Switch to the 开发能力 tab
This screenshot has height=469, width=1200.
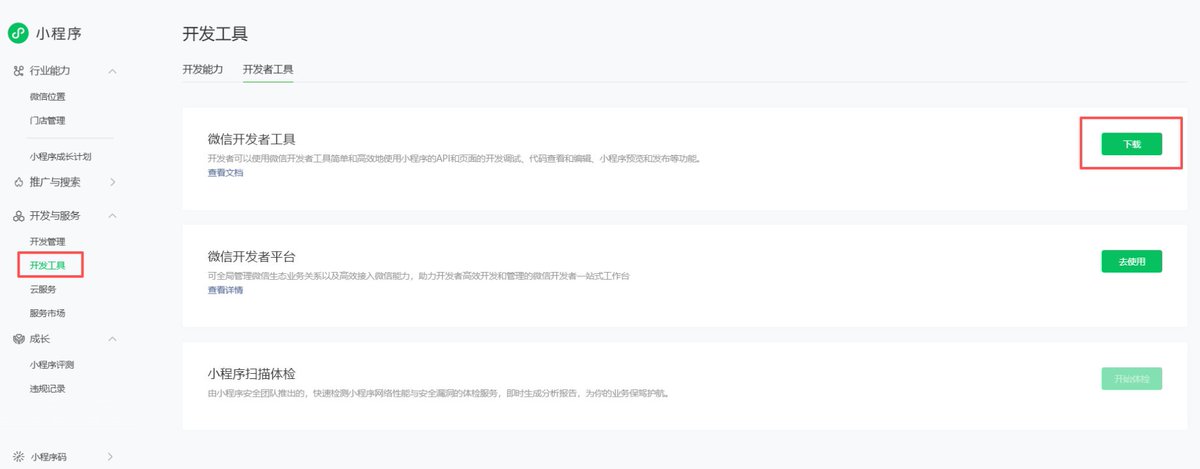coord(203,69)
